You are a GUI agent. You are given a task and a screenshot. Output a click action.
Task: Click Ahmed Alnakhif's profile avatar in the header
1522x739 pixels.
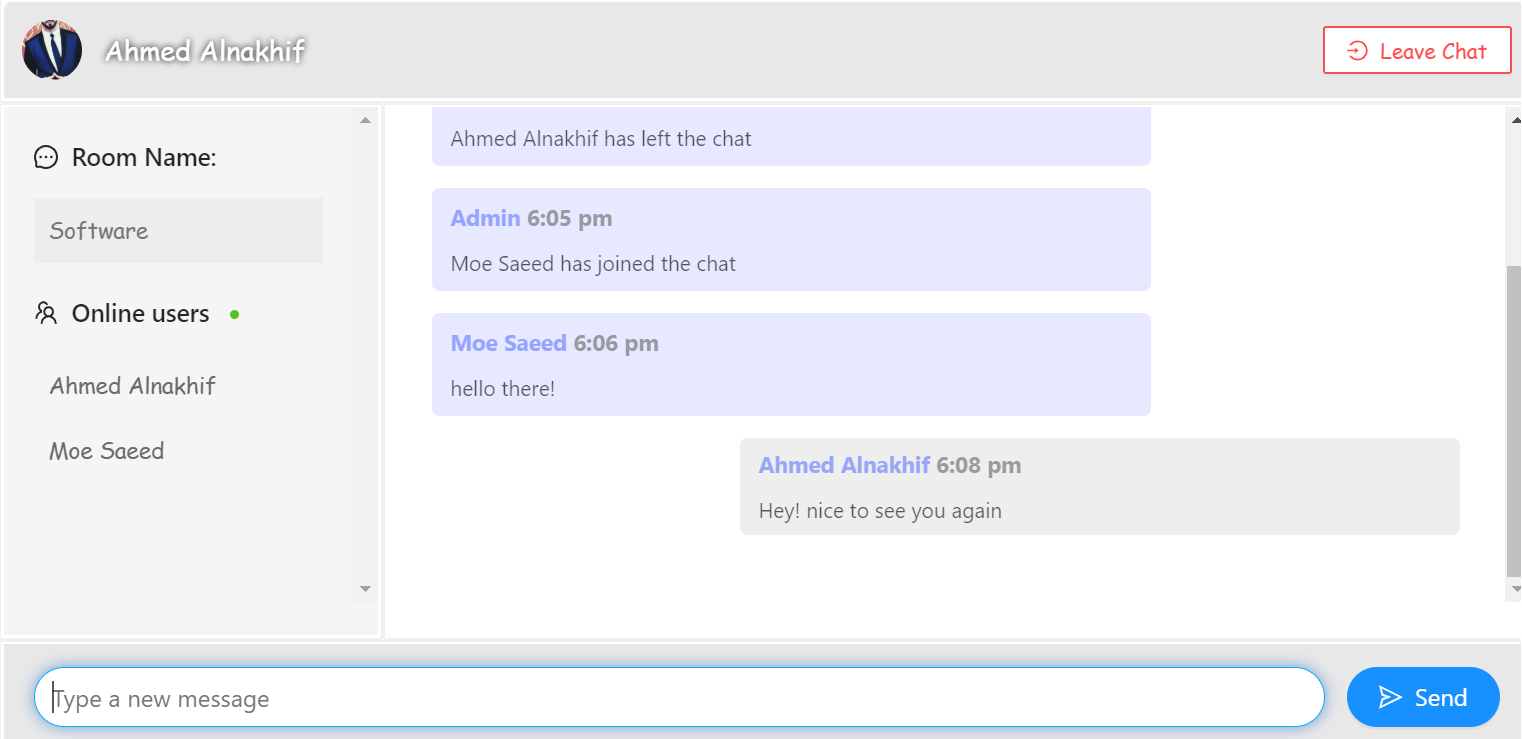(x=50, y=48)
